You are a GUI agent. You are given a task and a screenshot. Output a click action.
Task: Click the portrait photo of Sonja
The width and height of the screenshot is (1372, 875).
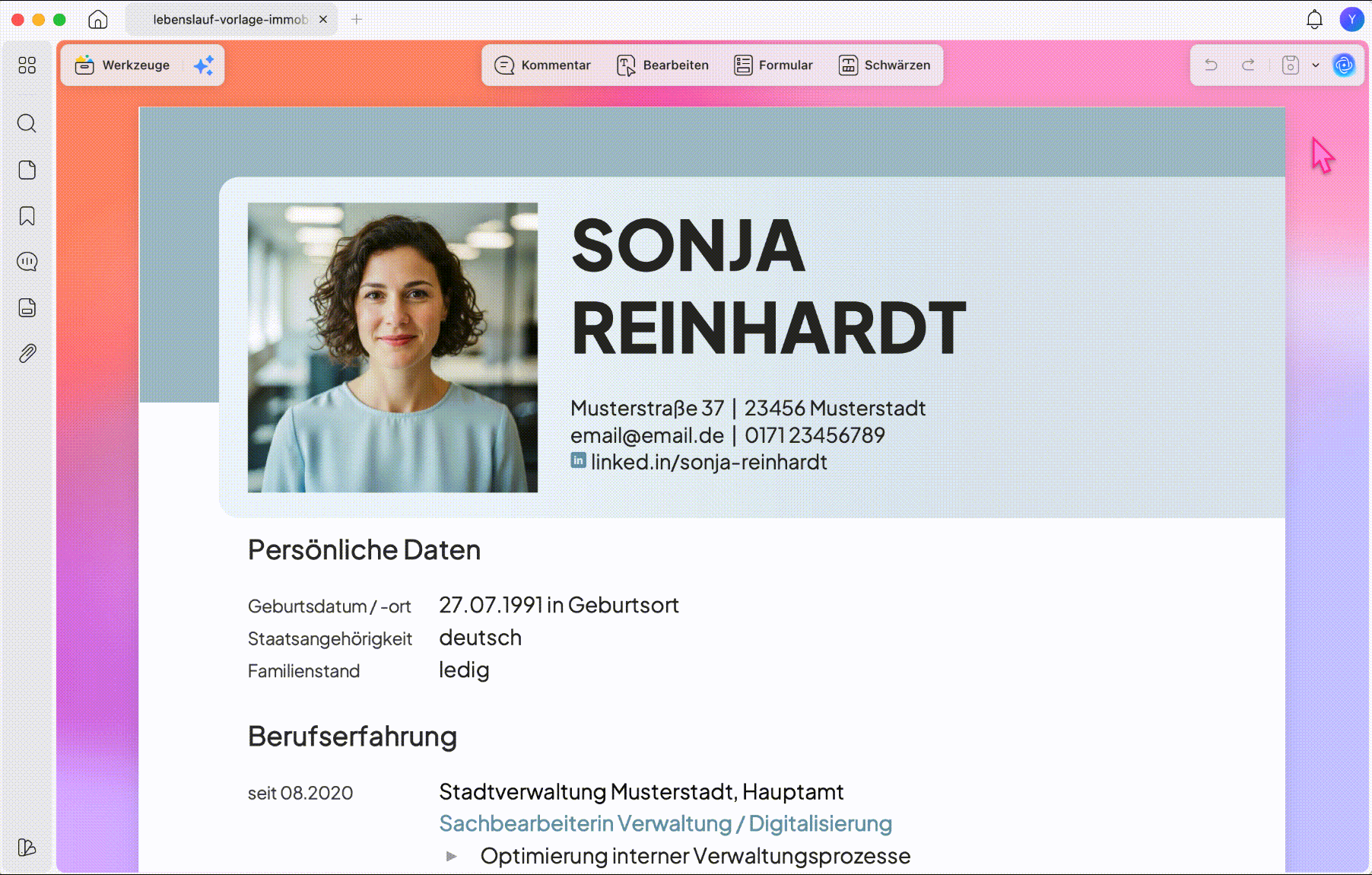392,348
